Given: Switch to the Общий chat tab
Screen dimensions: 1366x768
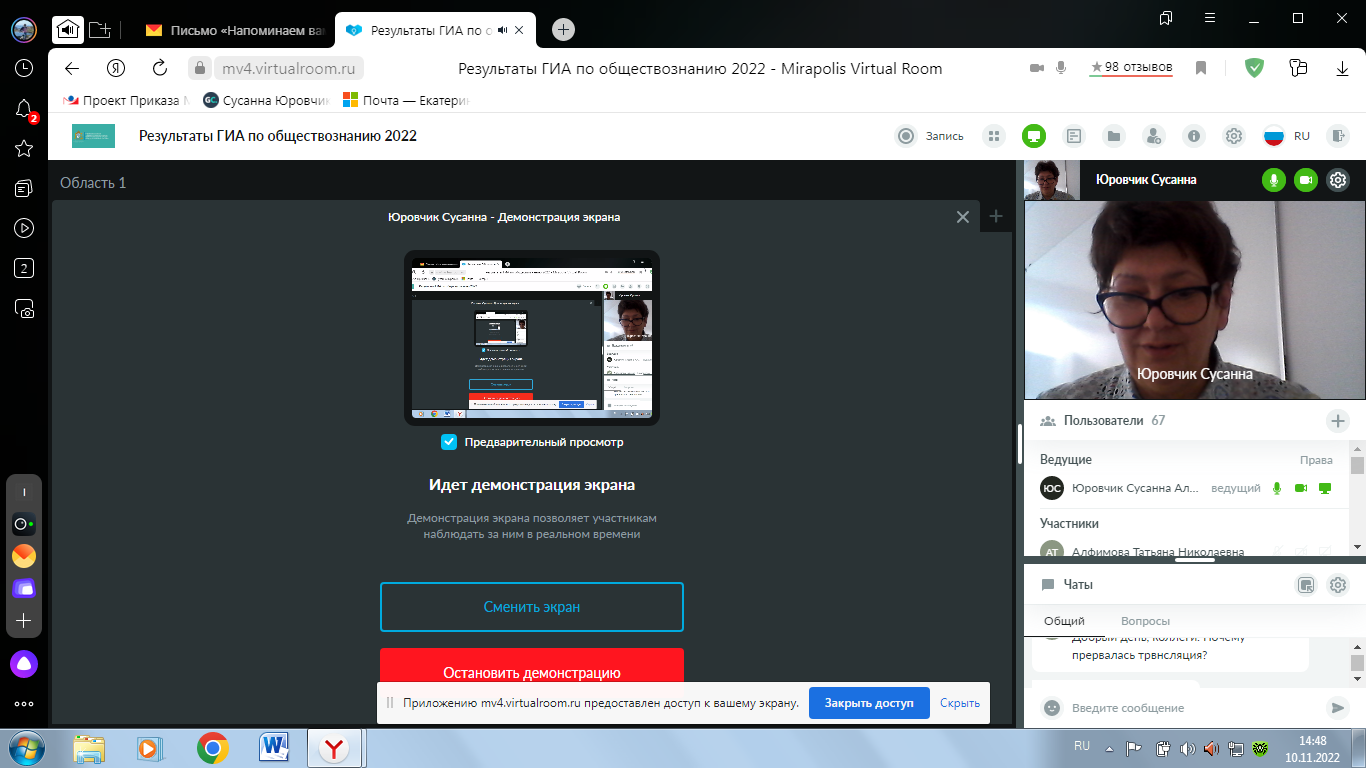Looking at the screenshot, I should pos(1064,621).
